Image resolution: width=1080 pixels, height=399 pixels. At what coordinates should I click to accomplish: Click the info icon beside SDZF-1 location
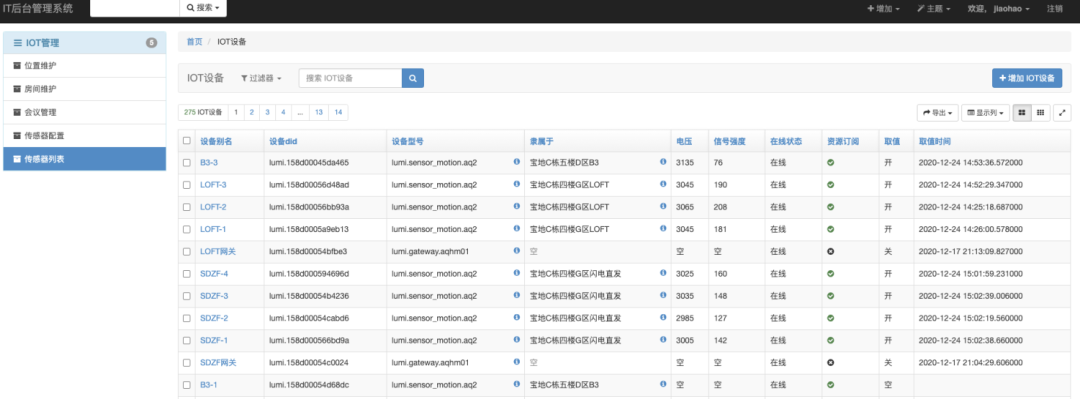(x=663, y=340)
